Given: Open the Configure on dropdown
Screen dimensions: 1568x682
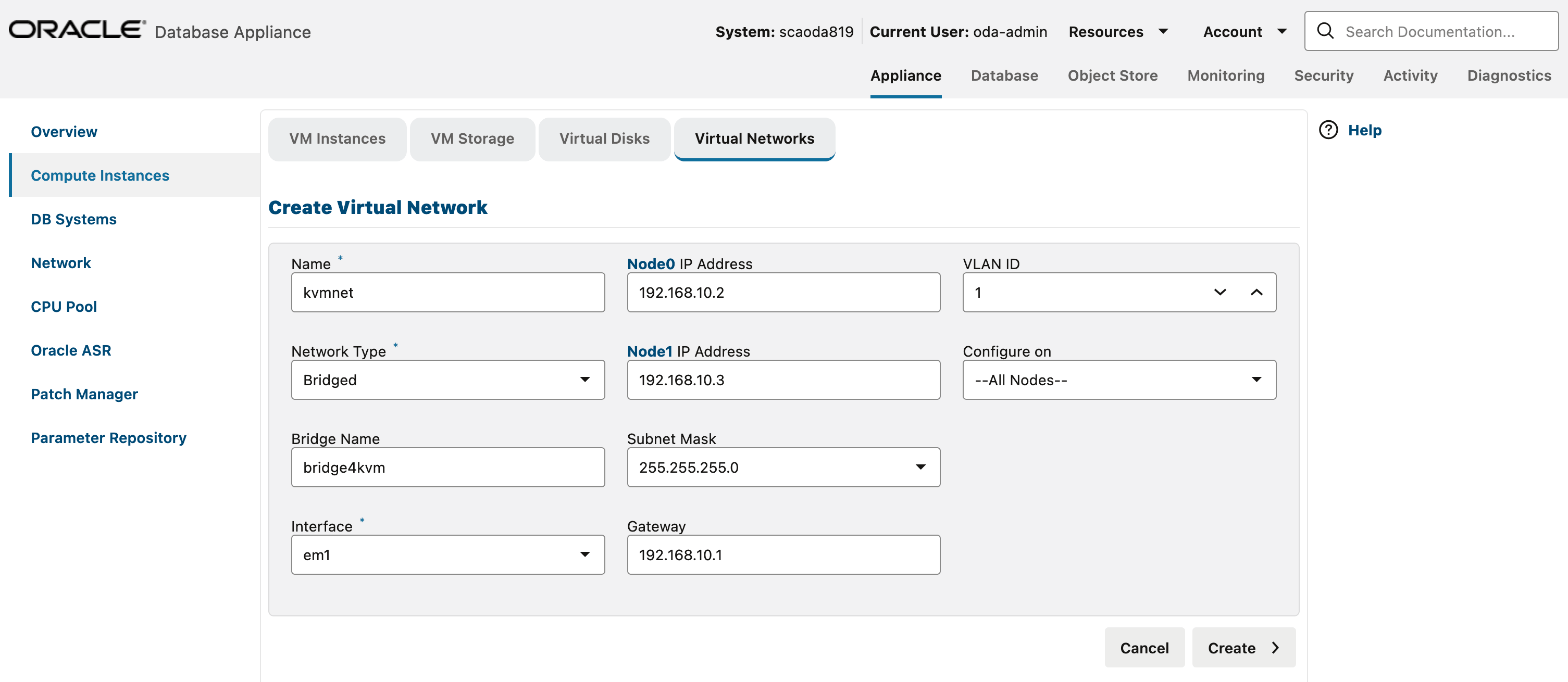Looking at the screenshot, I should tap(1257, 380).
